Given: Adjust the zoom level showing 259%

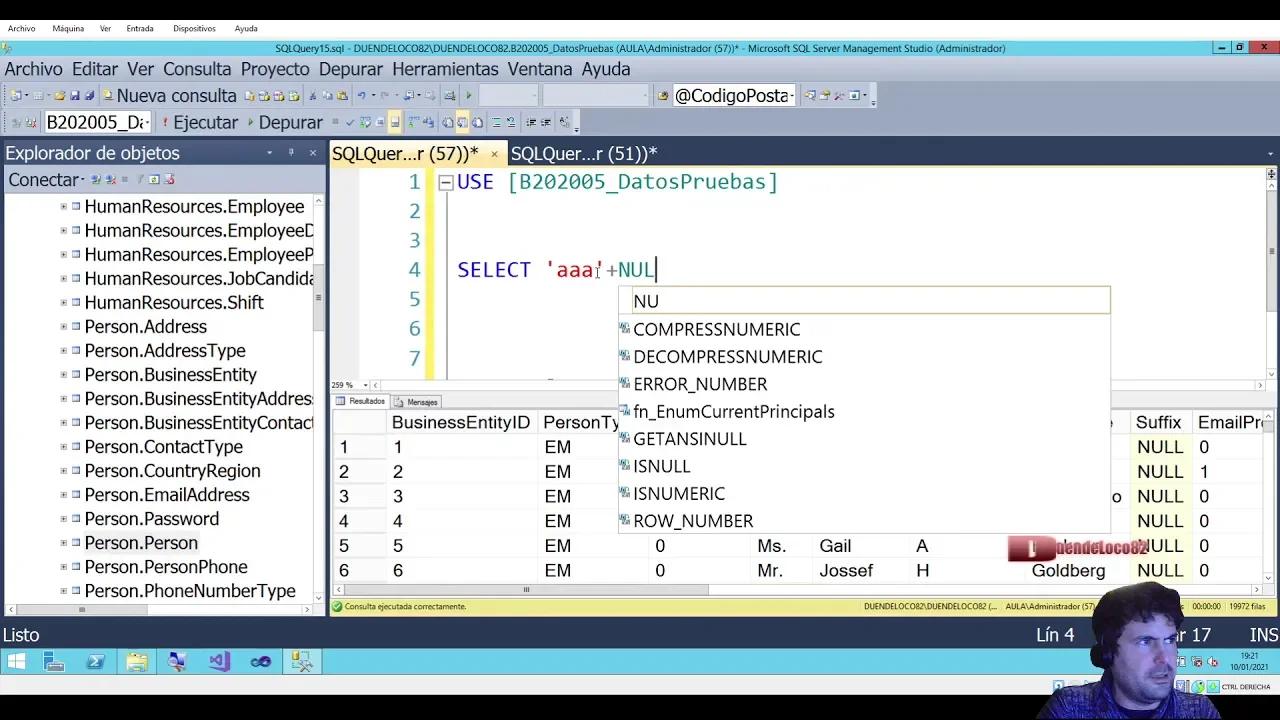Looking at the screenshot, I should [345, 384].
